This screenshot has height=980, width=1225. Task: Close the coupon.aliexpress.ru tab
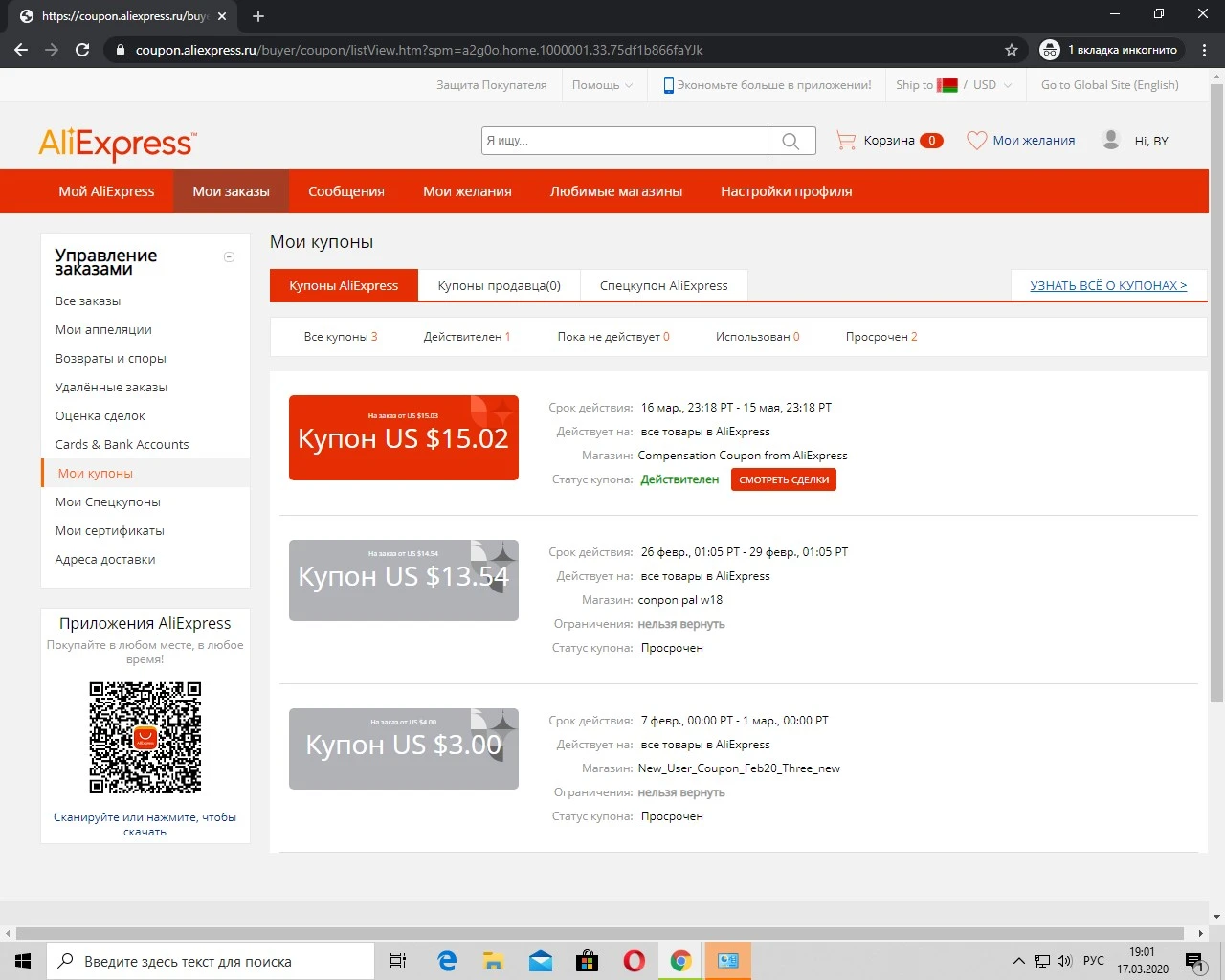coord(222,16)
